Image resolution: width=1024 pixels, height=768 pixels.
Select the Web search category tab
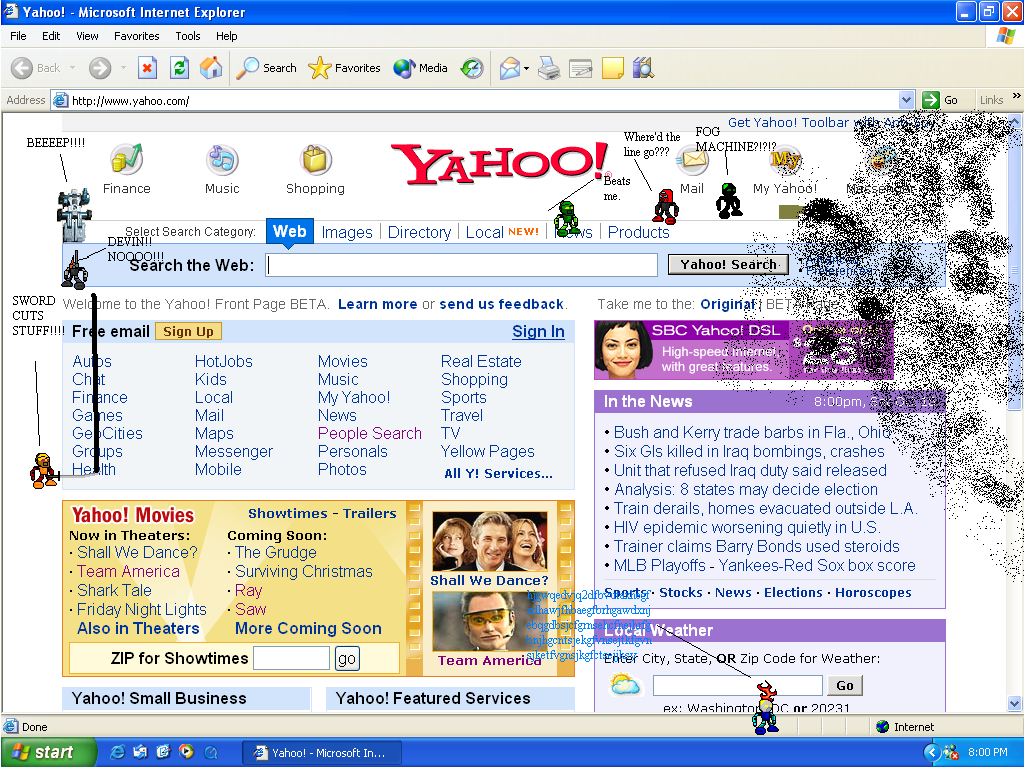pos(289,231)
